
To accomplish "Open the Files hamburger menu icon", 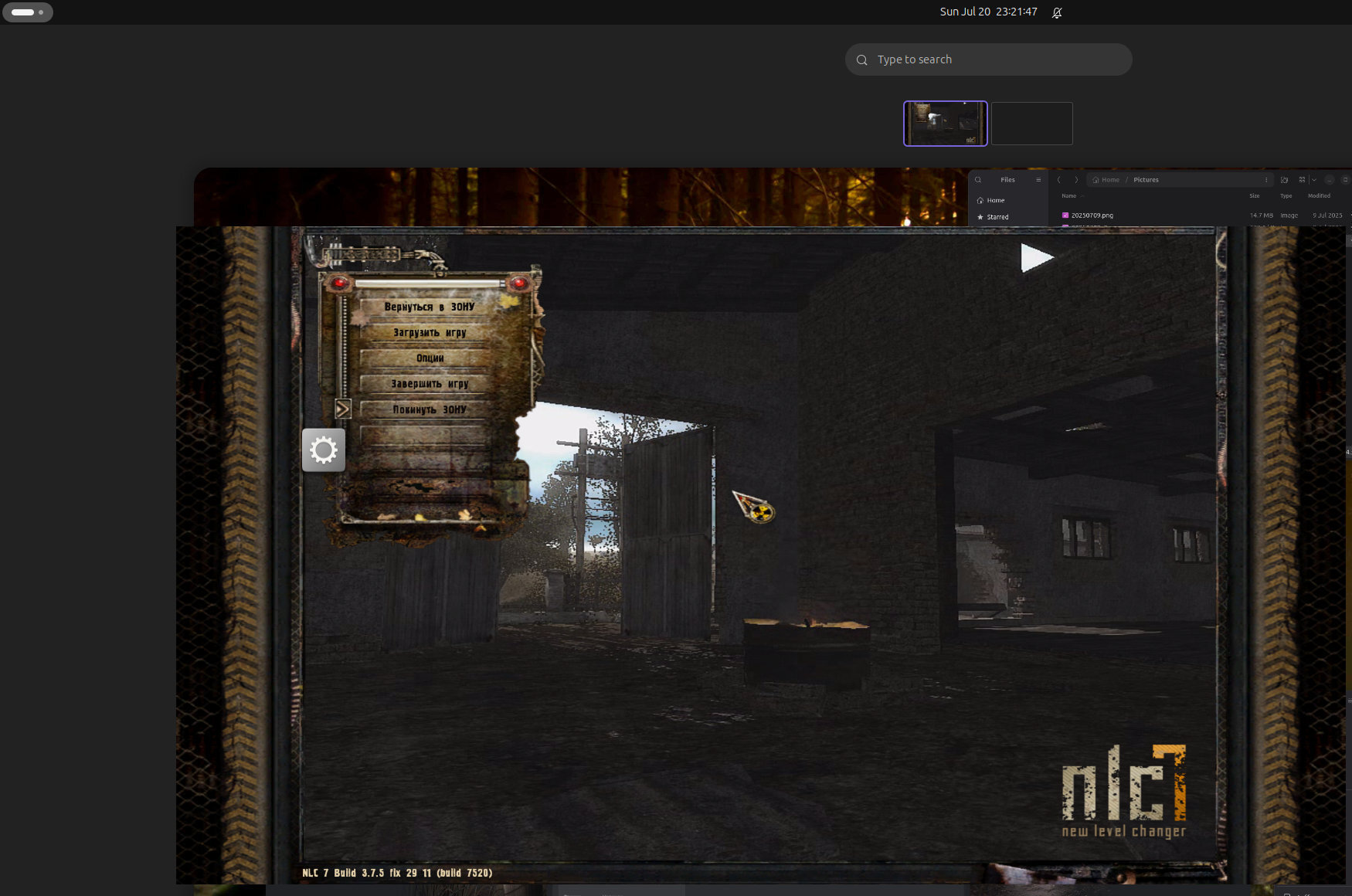I will click(1038, 180).
